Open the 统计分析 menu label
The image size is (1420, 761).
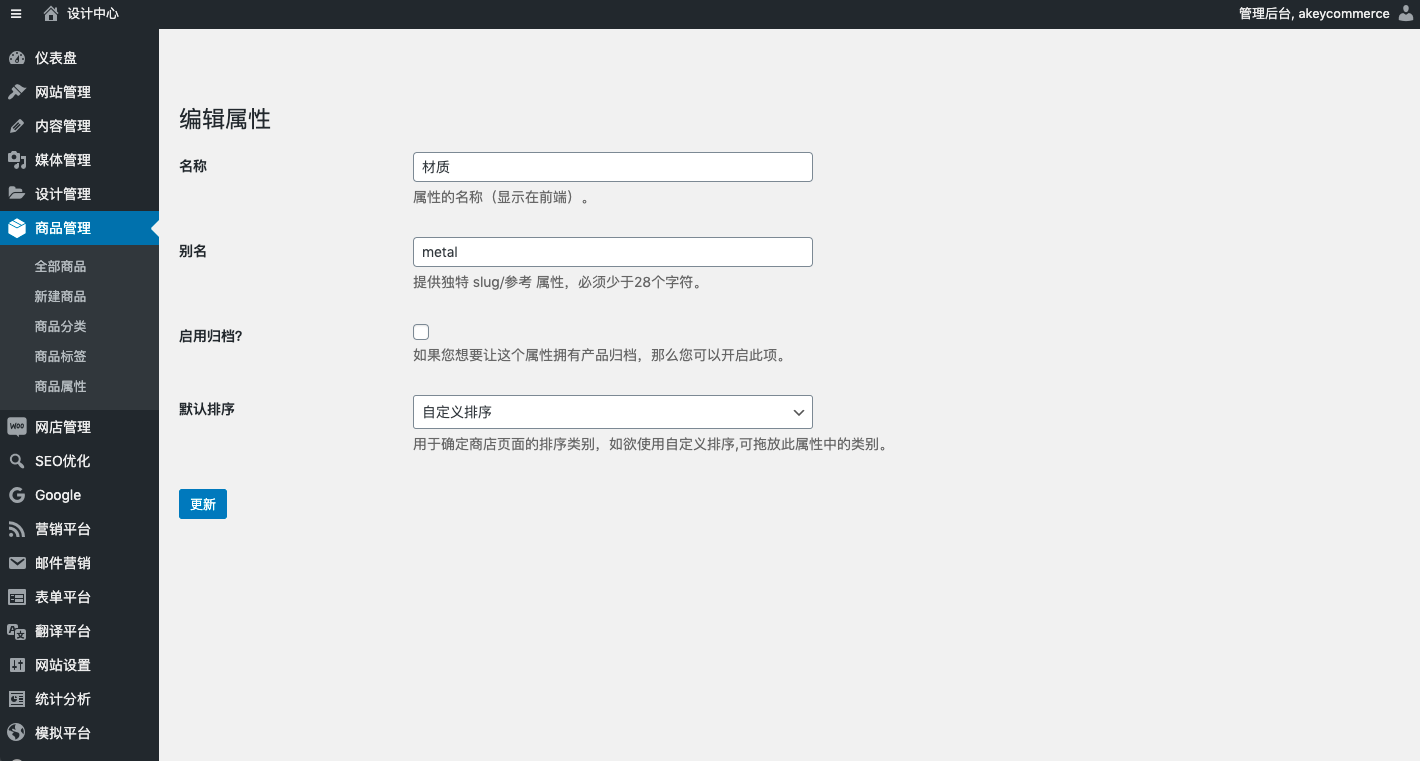tap(63, 699)
